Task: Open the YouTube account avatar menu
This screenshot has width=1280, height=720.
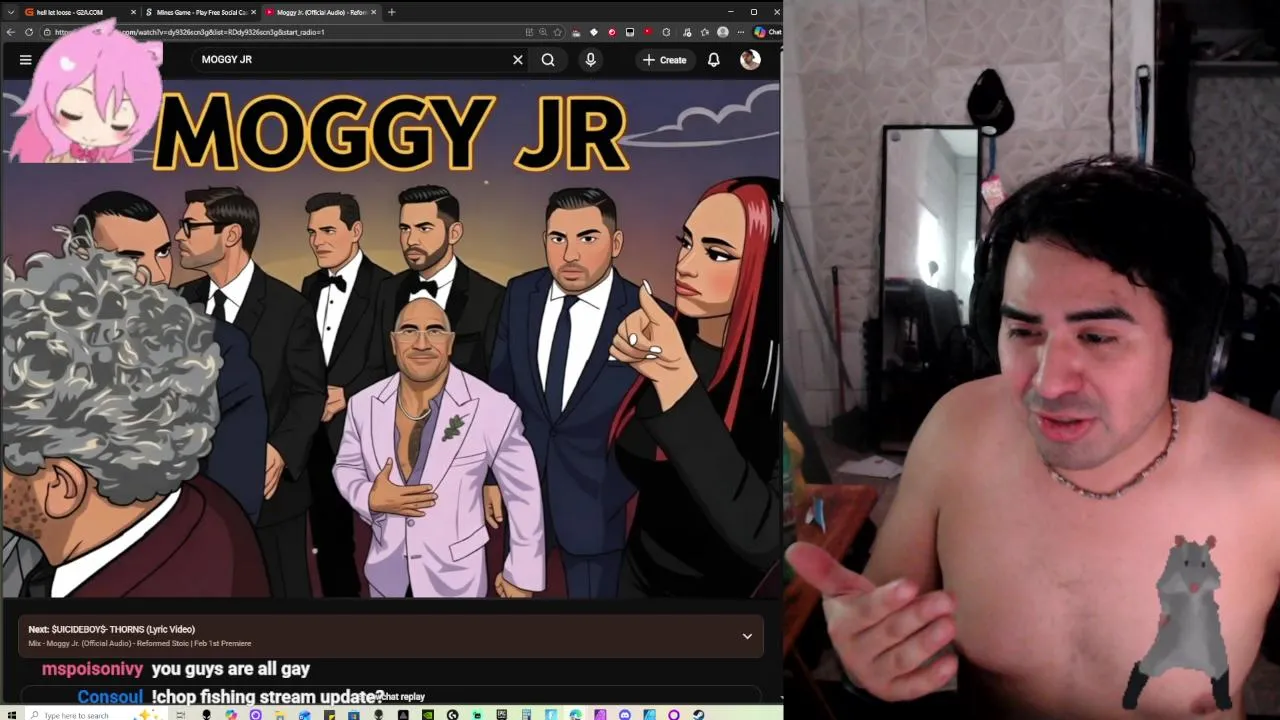Action: pyautogui.click(x=750, y=60)
